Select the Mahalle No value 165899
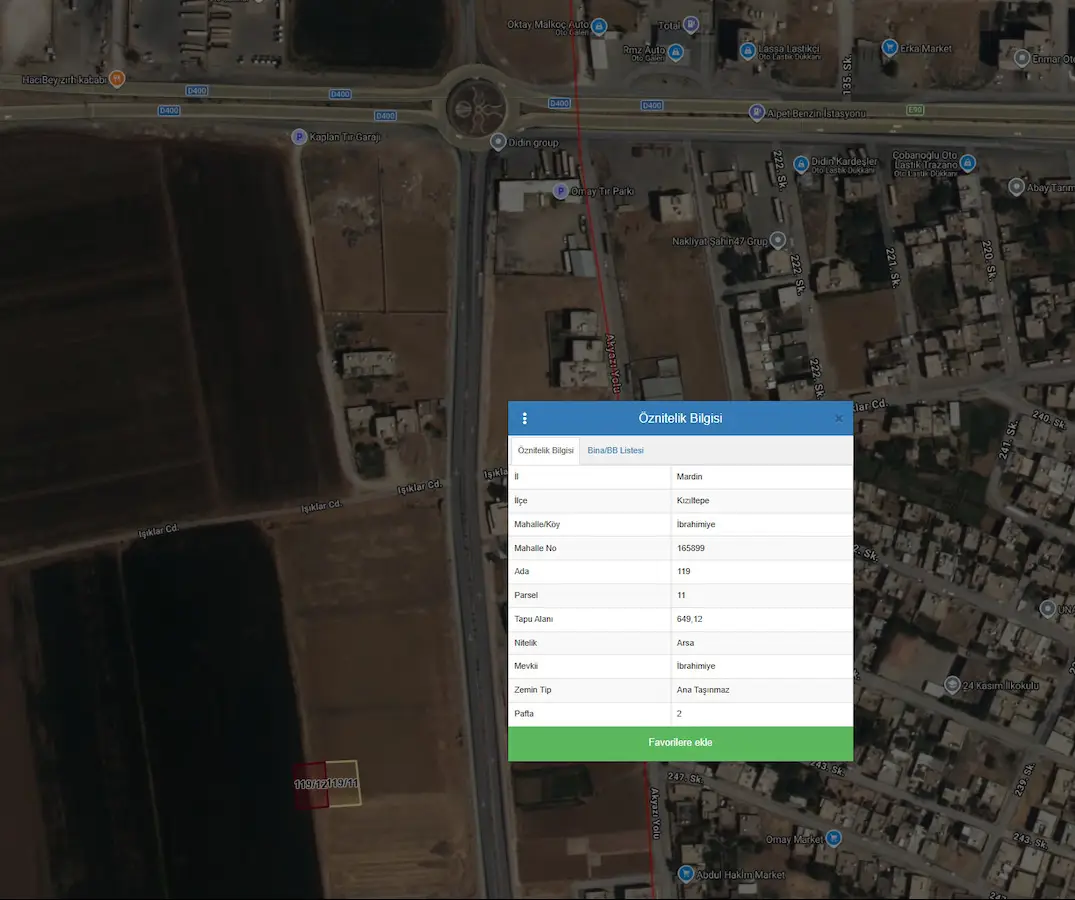 point(690,548)
